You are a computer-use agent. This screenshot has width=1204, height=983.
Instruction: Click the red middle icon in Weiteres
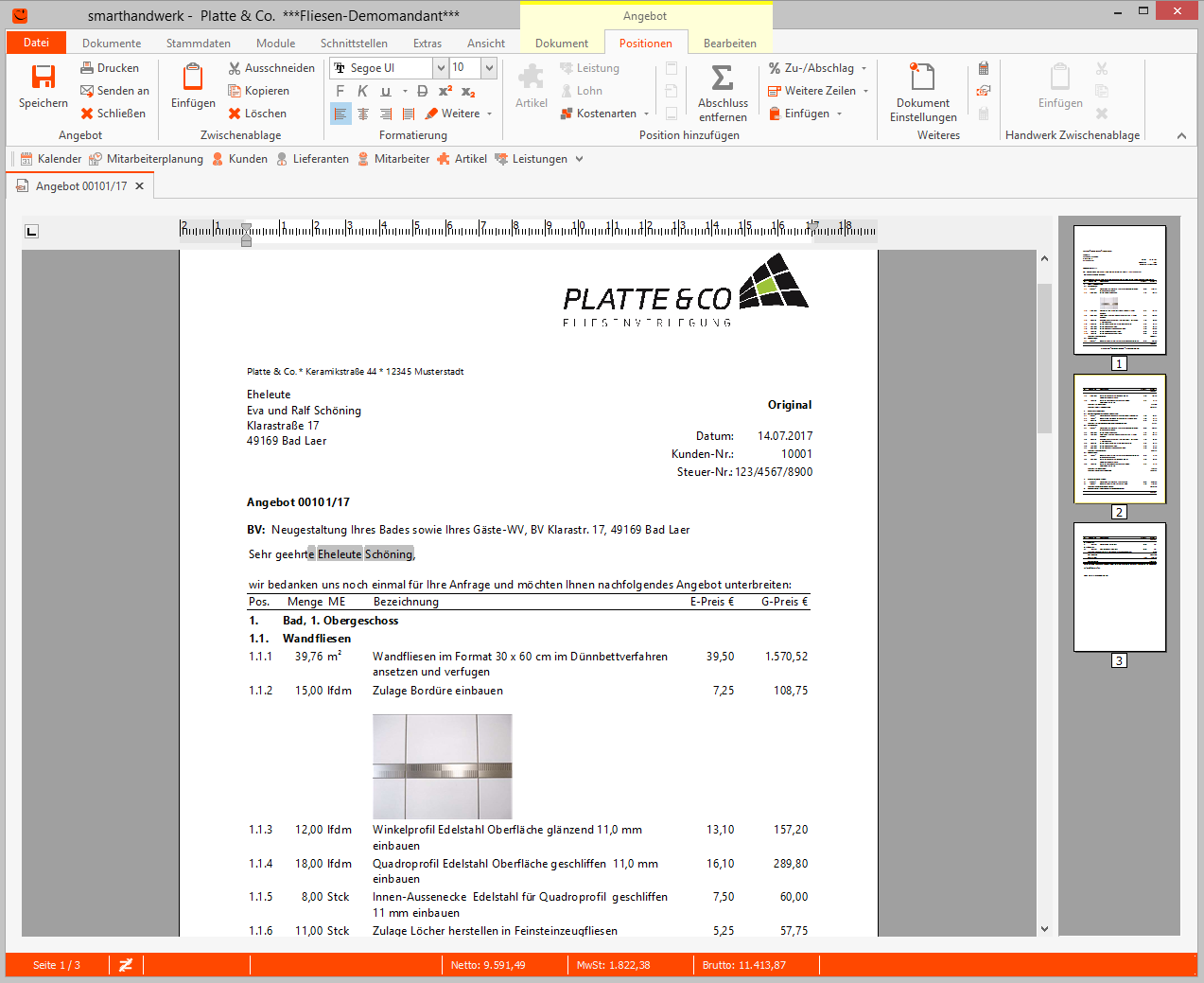(984, 91)
